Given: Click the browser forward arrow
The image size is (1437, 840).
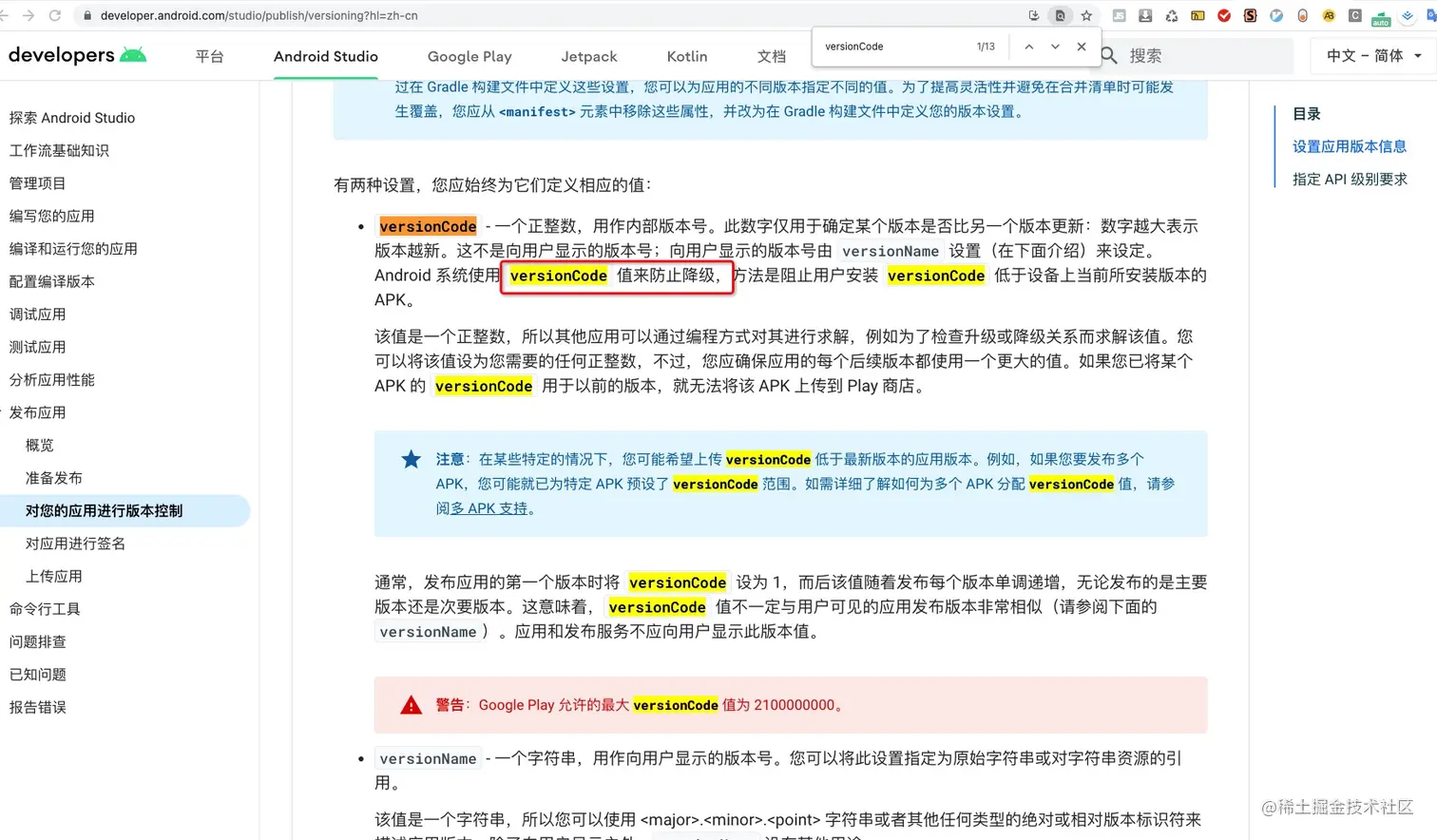Looking at the screenshot, I should point(29,15).
